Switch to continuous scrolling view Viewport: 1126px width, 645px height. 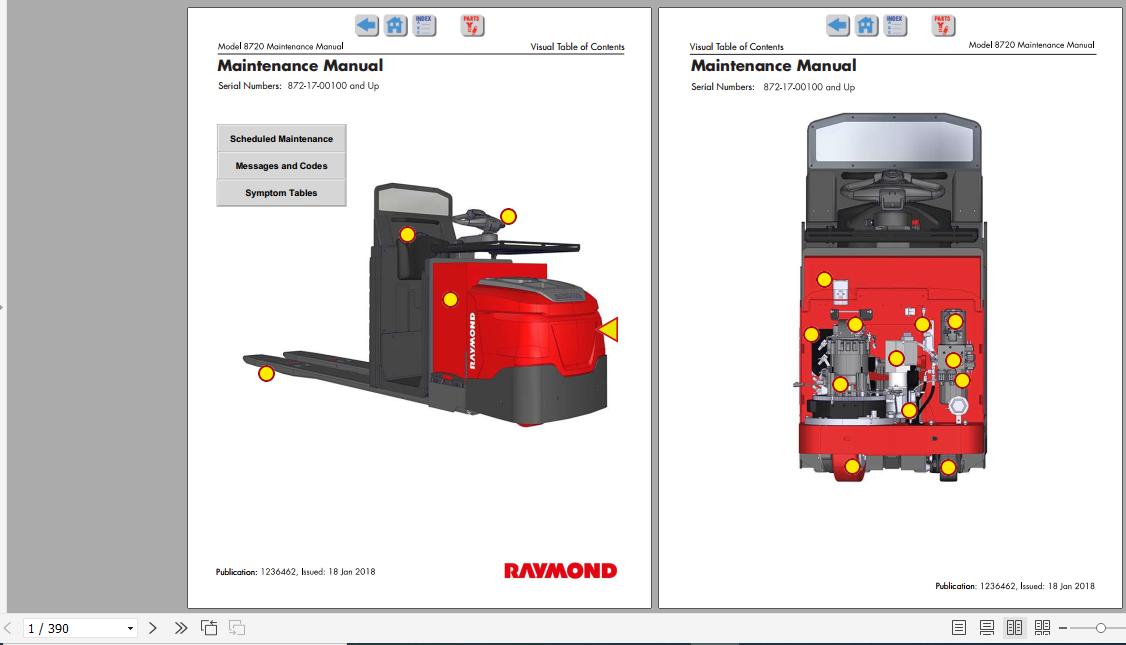[987, 628]
